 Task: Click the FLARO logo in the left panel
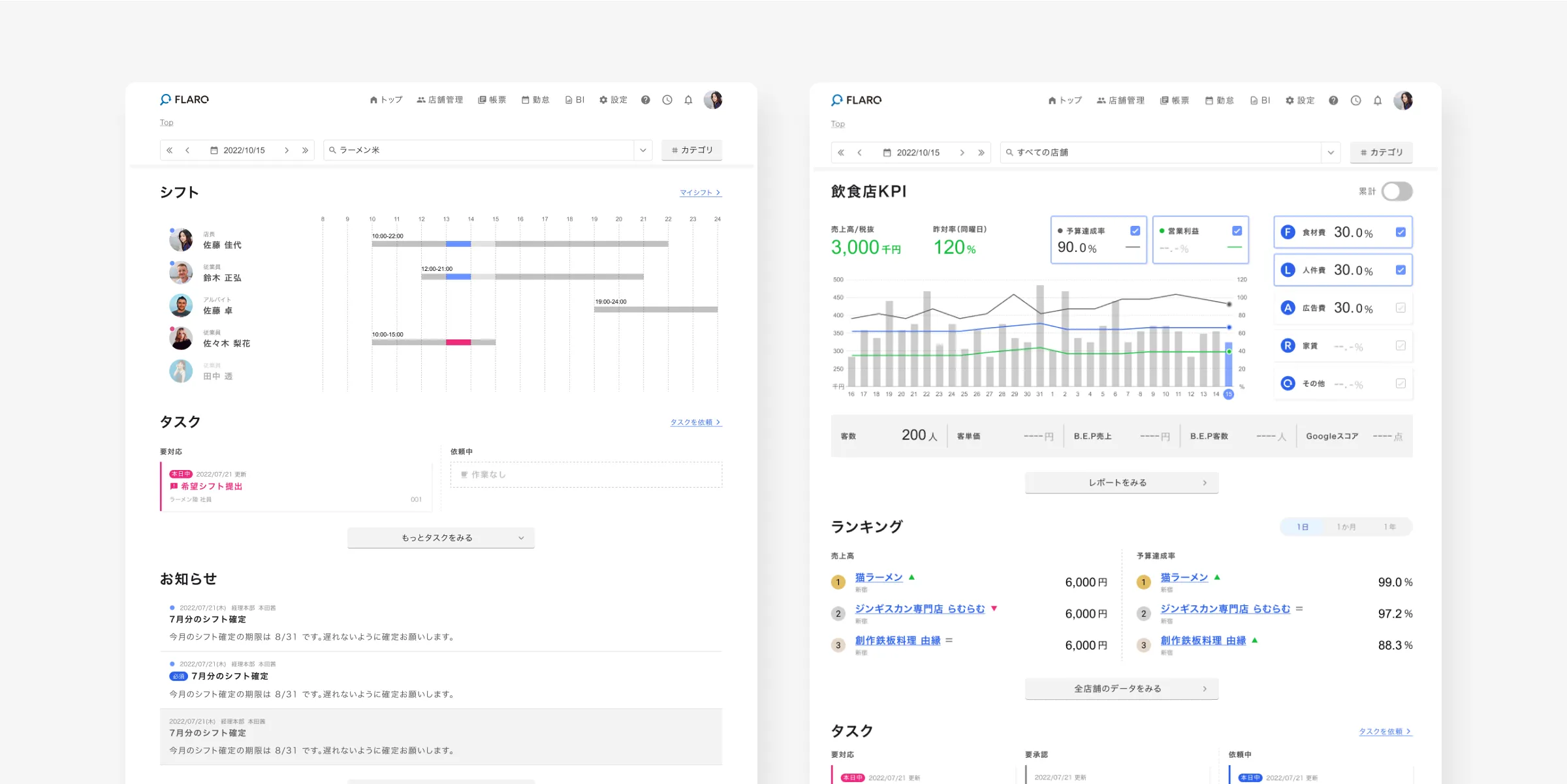click(185, 100)
